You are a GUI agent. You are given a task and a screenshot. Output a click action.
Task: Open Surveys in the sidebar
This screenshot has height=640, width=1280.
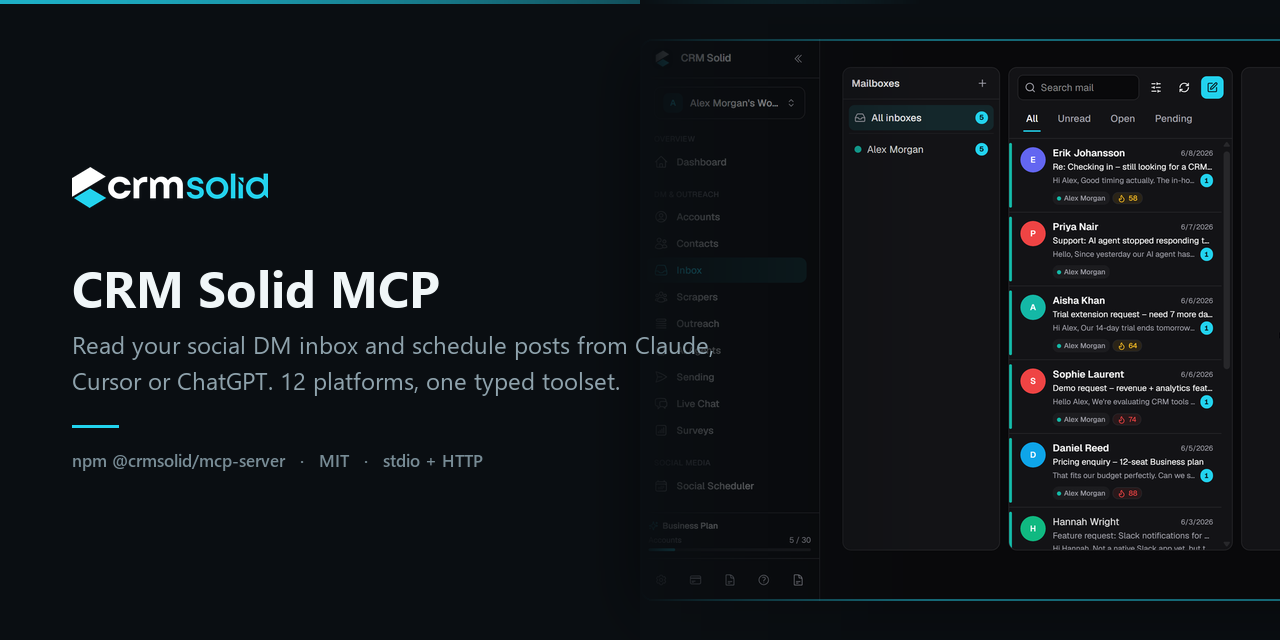[x=729, y=431]
